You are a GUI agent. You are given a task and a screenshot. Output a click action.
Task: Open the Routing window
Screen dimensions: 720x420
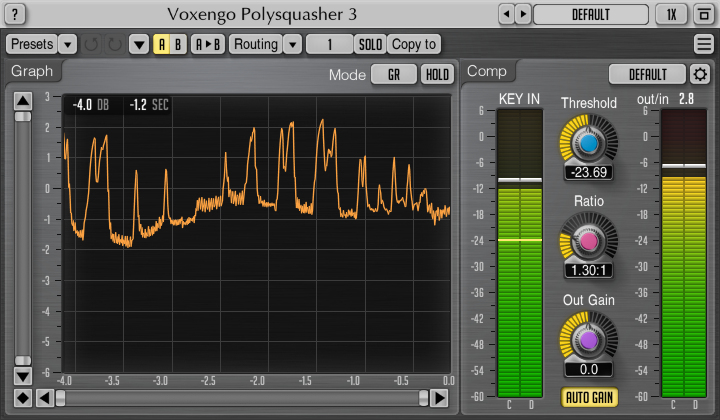click(x=256, y=45)
